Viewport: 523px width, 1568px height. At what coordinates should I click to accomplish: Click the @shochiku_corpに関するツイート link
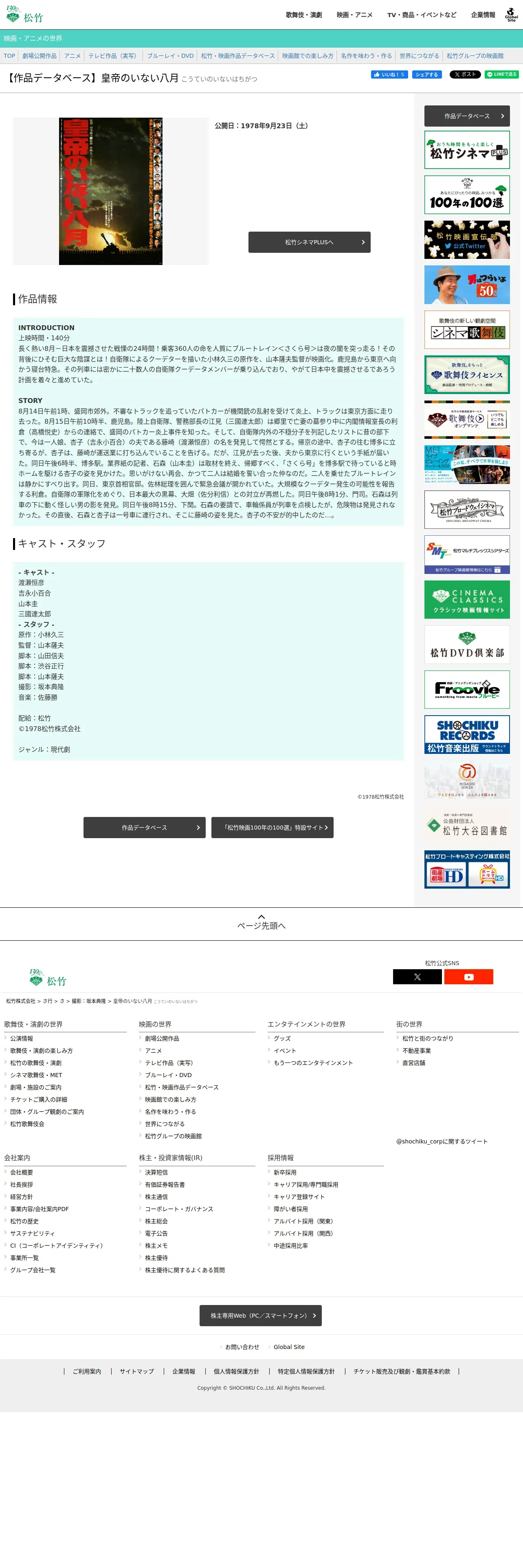(442, 1142)
